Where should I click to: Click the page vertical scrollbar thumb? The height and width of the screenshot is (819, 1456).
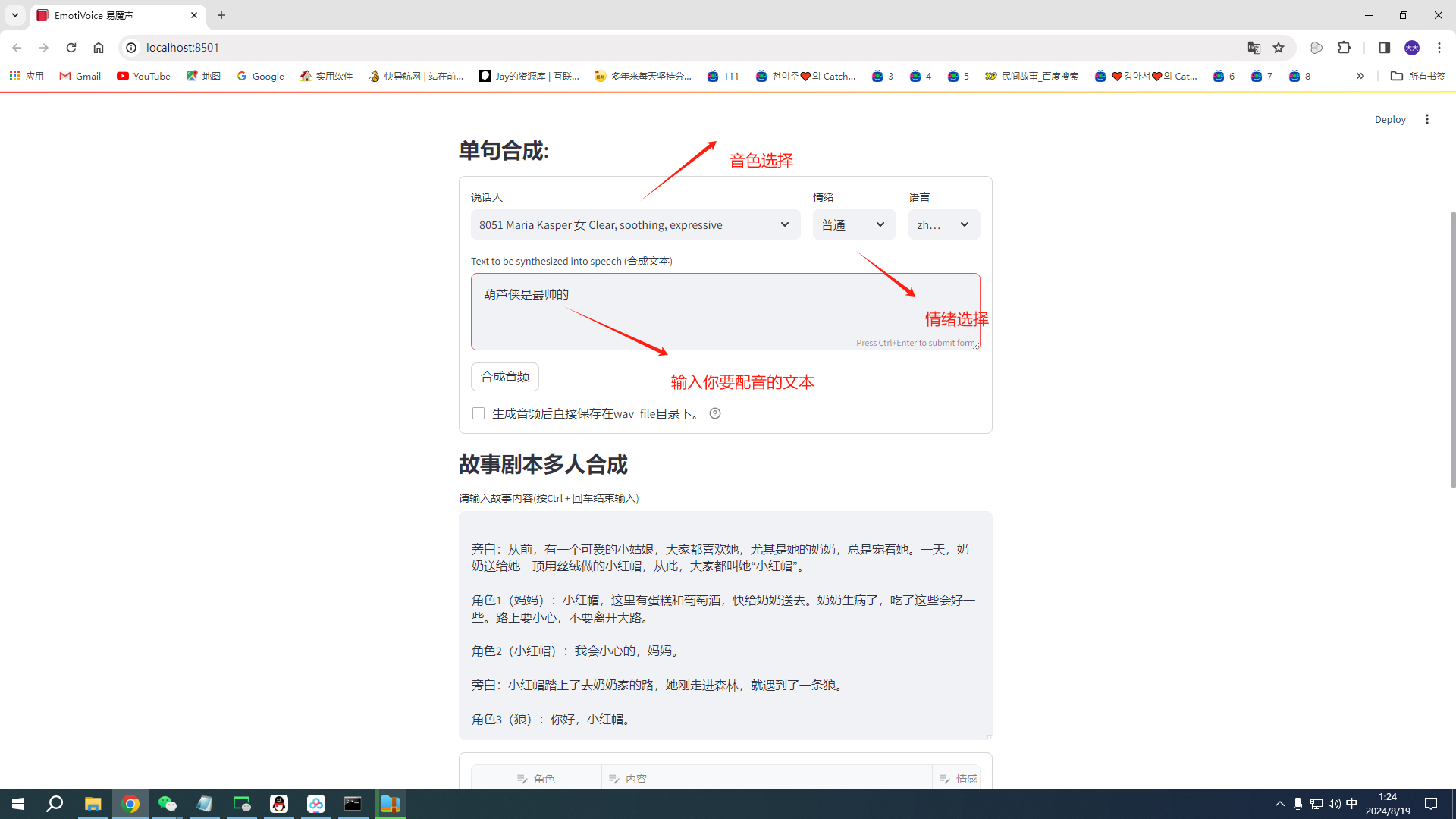pyautogui.click(x=1452, y=349)
